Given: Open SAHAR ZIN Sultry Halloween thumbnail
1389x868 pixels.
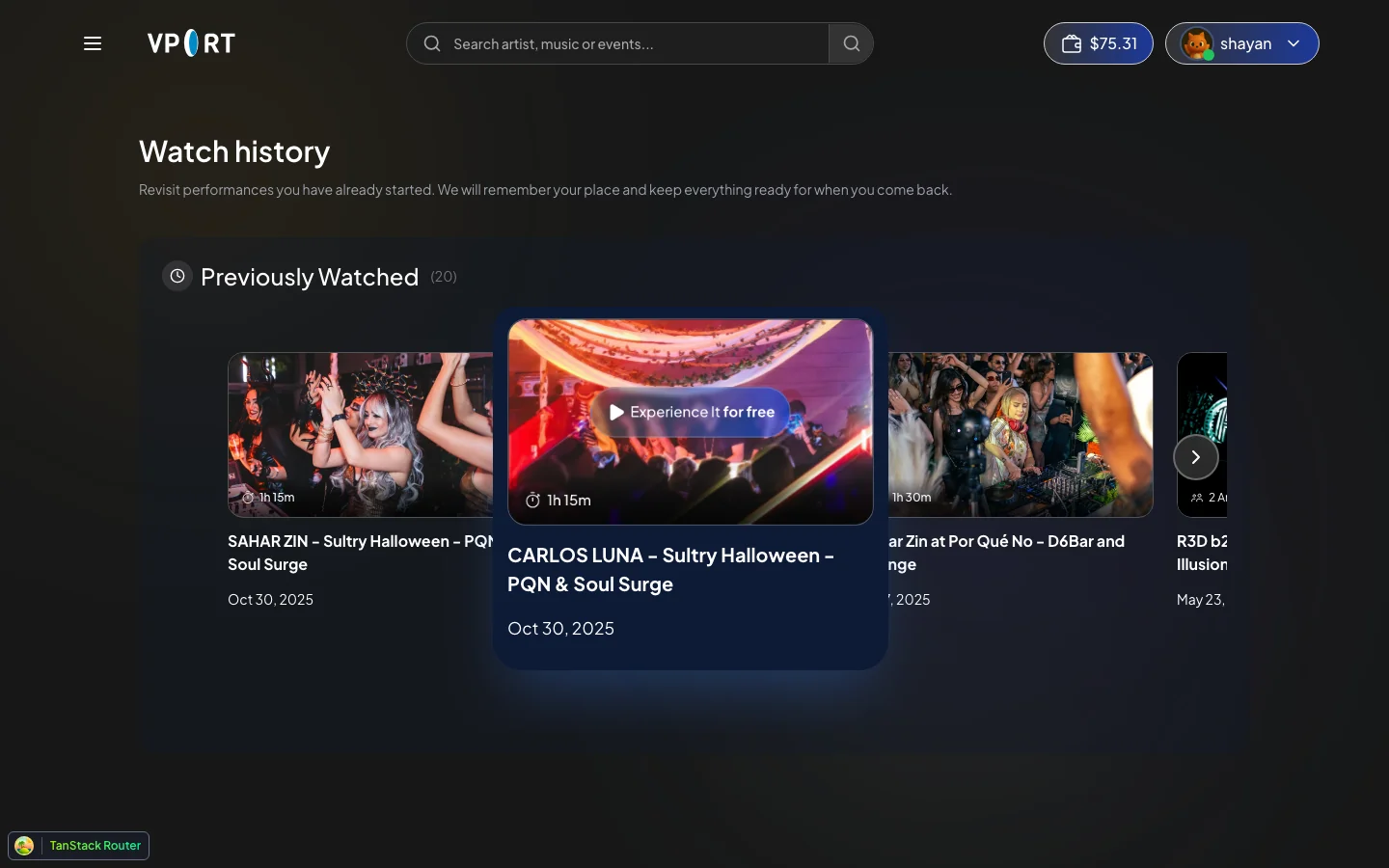Looking at the screenshot, I should coord(360,435).
